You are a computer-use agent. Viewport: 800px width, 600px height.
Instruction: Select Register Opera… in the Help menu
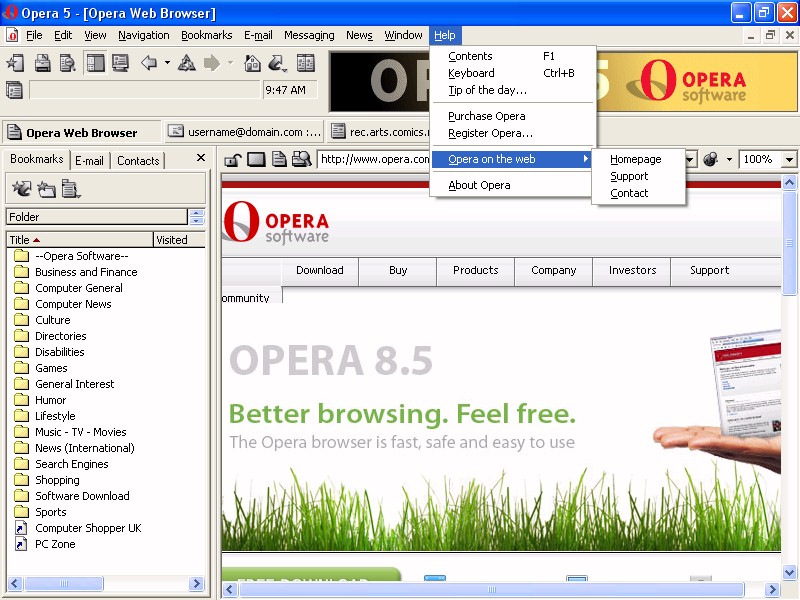pyautogui.click(x=512, y=133)
